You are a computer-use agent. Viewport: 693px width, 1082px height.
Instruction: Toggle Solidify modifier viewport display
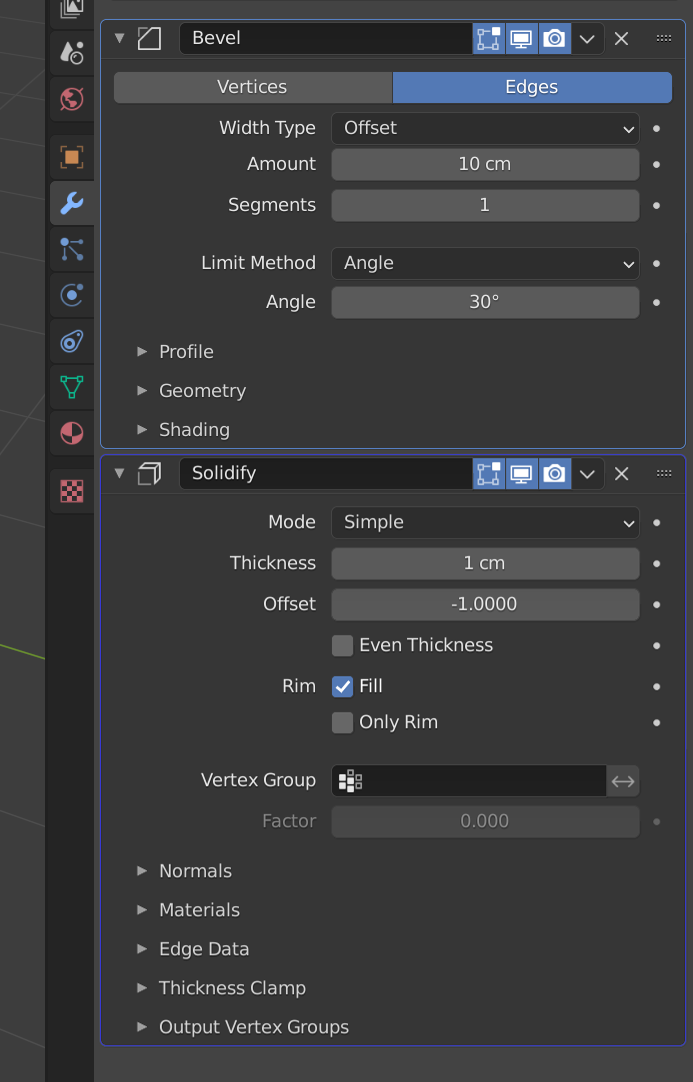tap(521, 473)
